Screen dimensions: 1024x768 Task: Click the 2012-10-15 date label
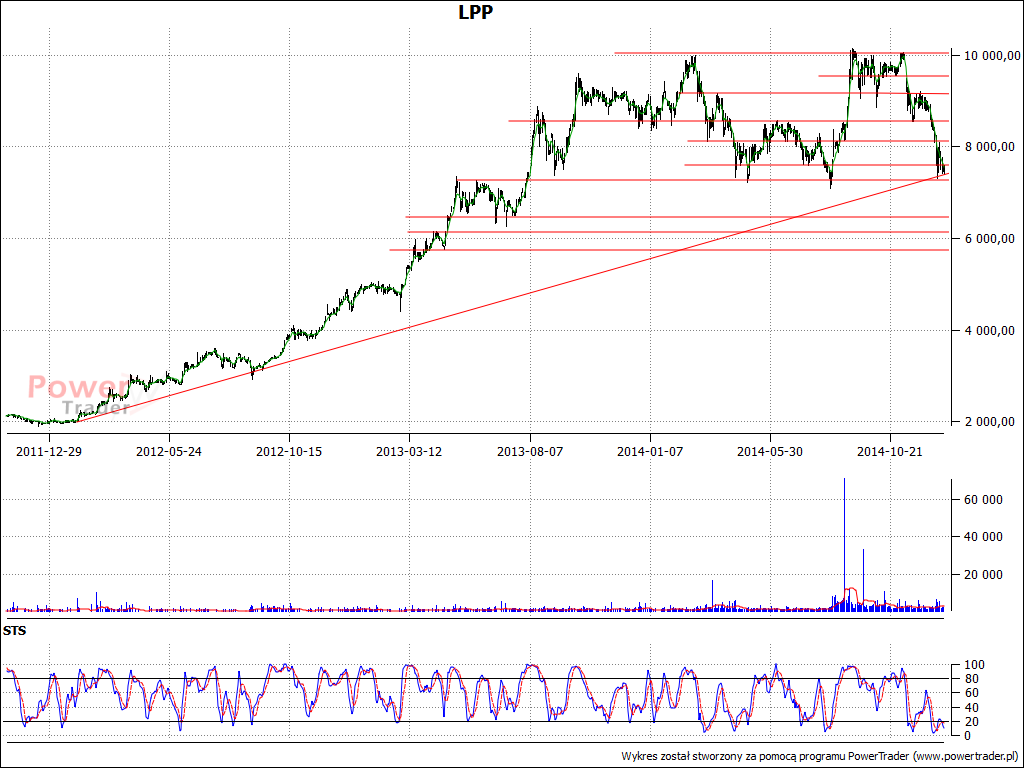click(289, 451)
